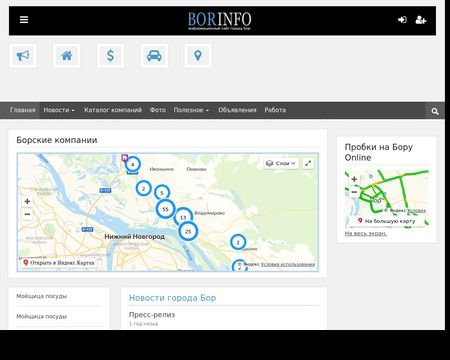Open the dollar sign icon

click(110, 56)
